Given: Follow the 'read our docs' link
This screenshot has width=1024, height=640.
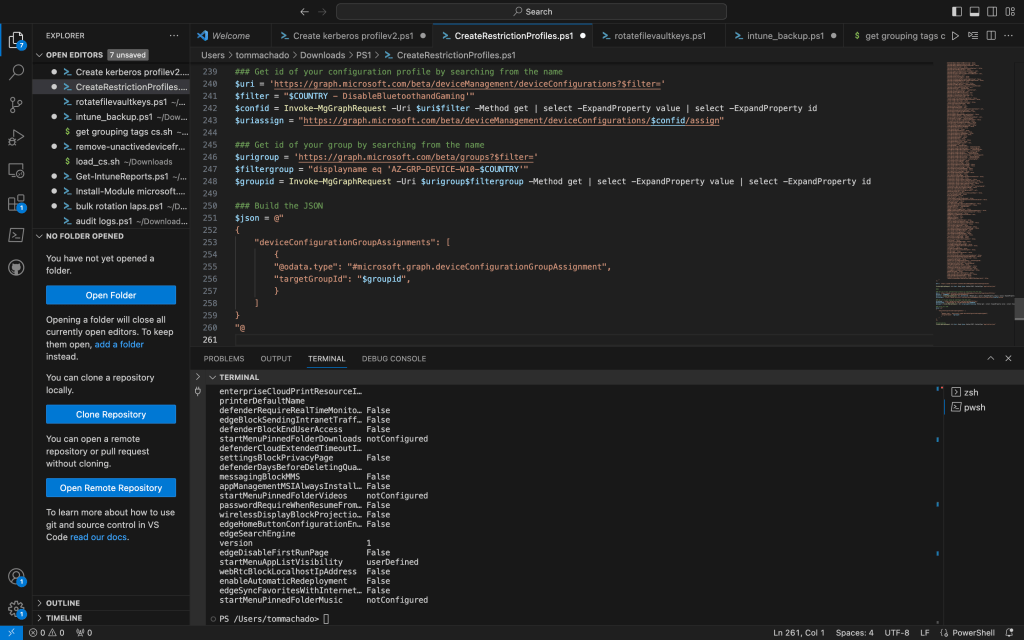Looking at the screenshot, I should tap(98, 537).
